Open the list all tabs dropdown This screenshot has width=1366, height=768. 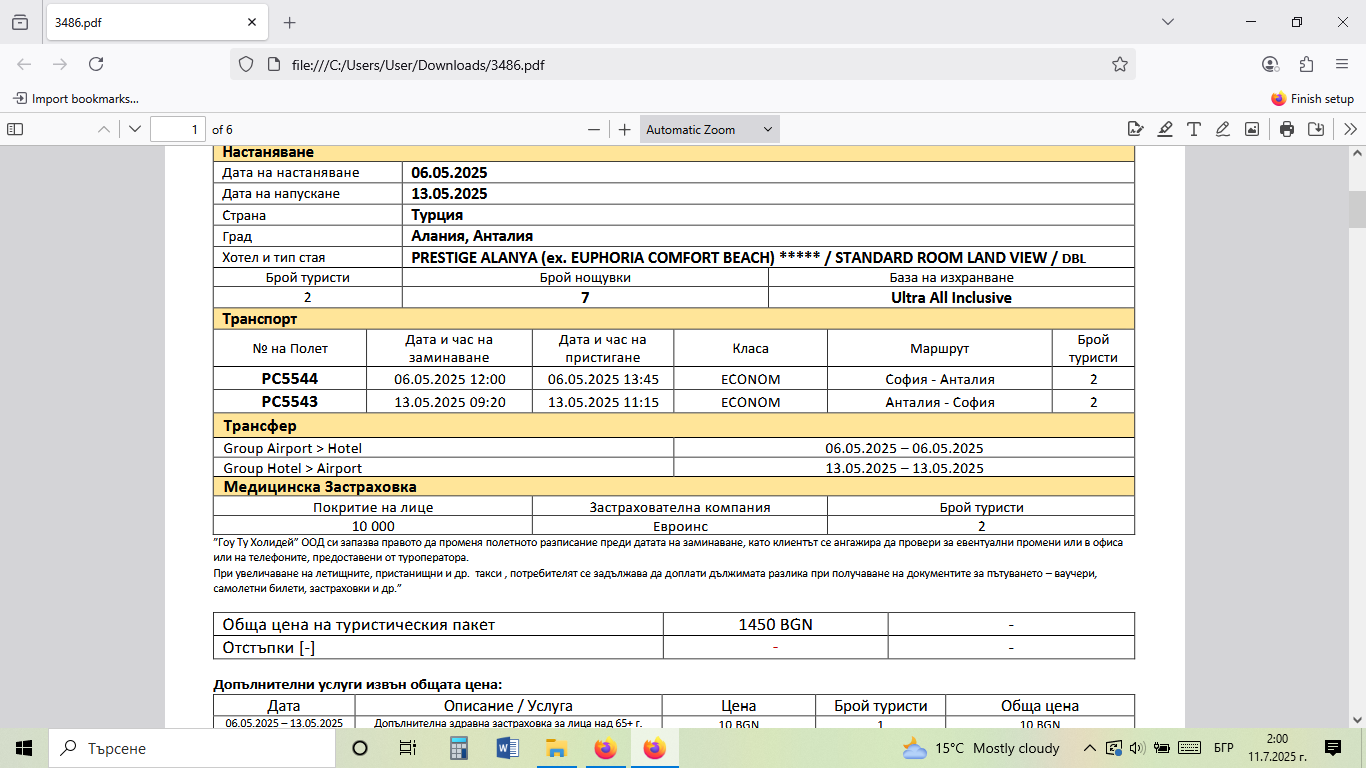[x=1167, y=22]
